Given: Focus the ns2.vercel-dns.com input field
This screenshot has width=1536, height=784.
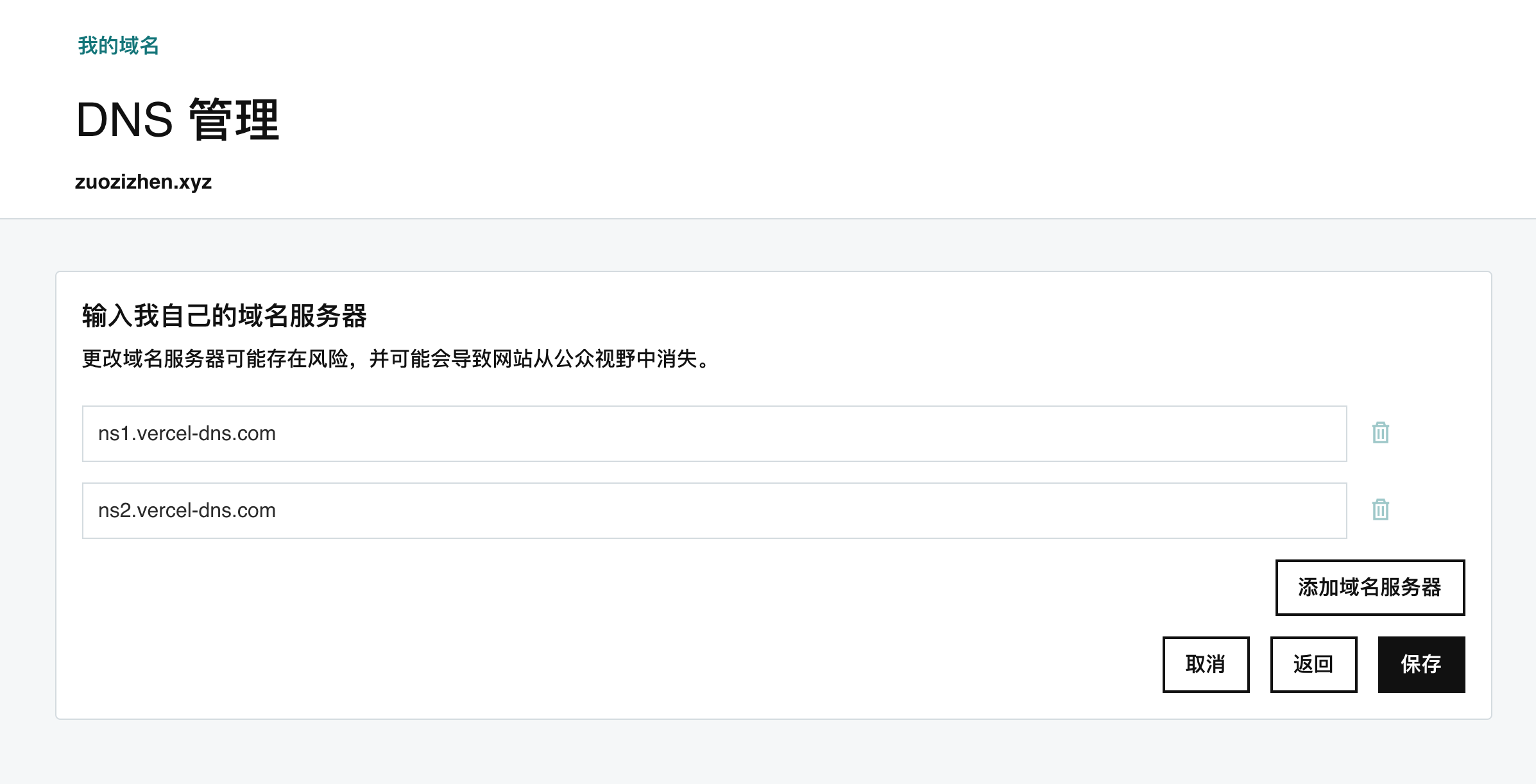Looking at the screenshot, I should pos(714,510).
